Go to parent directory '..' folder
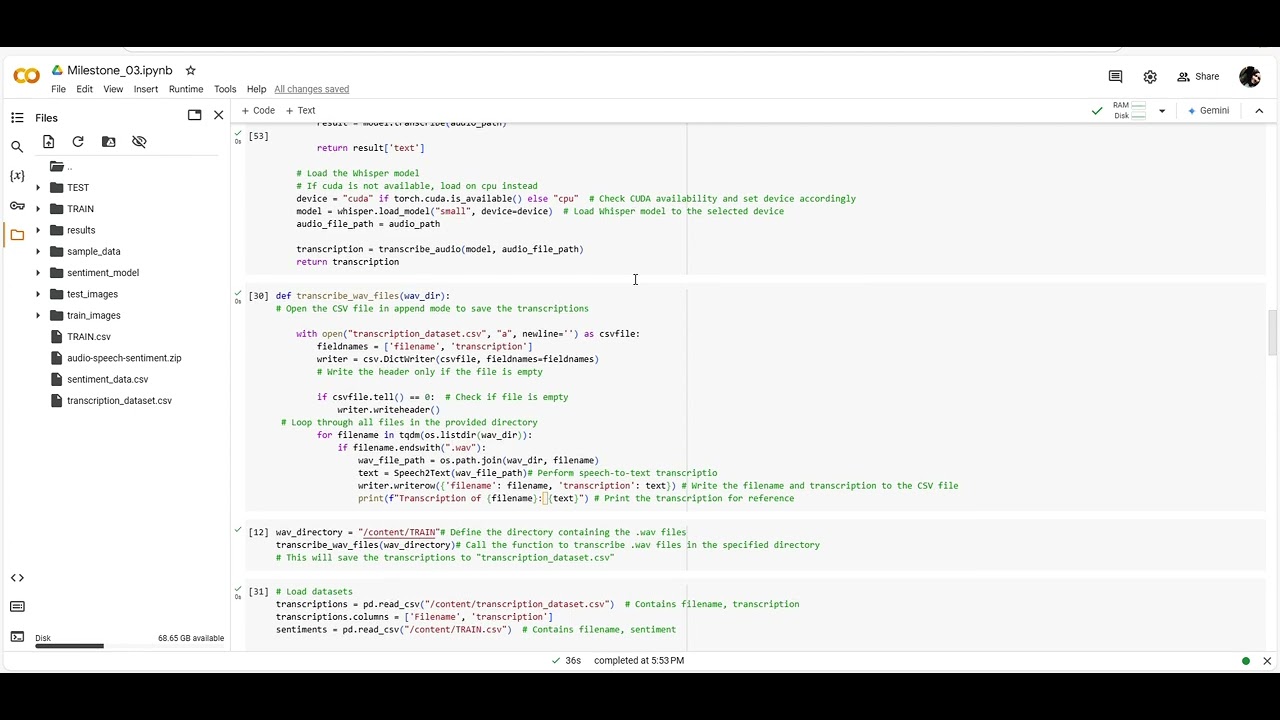 coord(60,167)
